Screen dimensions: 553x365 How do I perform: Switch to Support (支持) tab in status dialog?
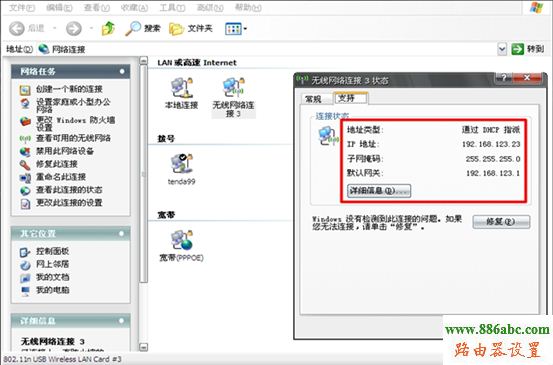(x=350, y=98)
